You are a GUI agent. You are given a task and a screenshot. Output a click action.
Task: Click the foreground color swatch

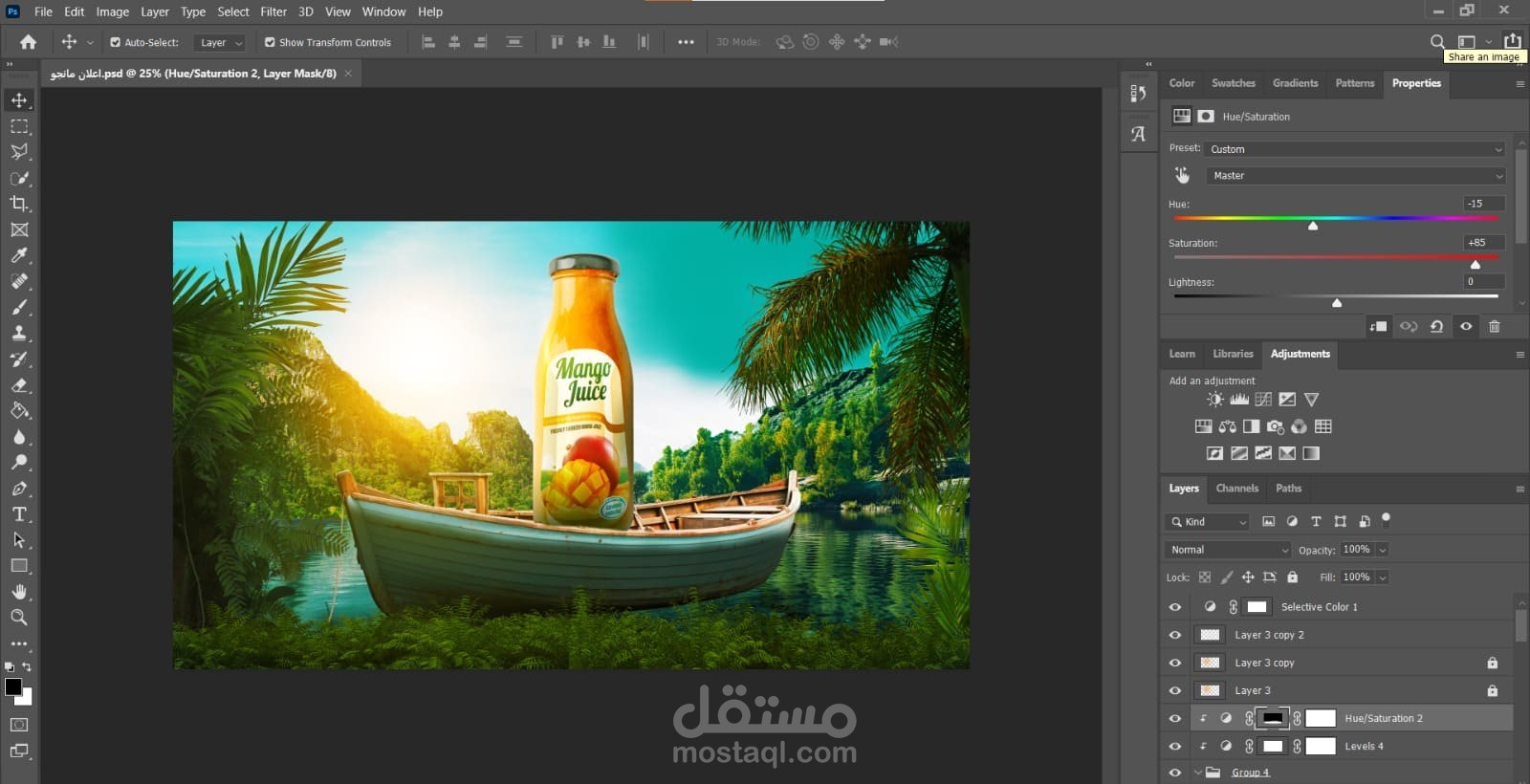pyautogui.click(x=13, y=686)
